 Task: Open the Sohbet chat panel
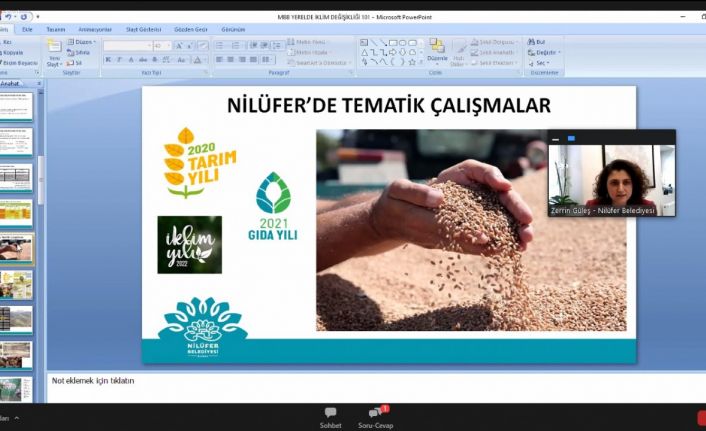pos(330,416)
